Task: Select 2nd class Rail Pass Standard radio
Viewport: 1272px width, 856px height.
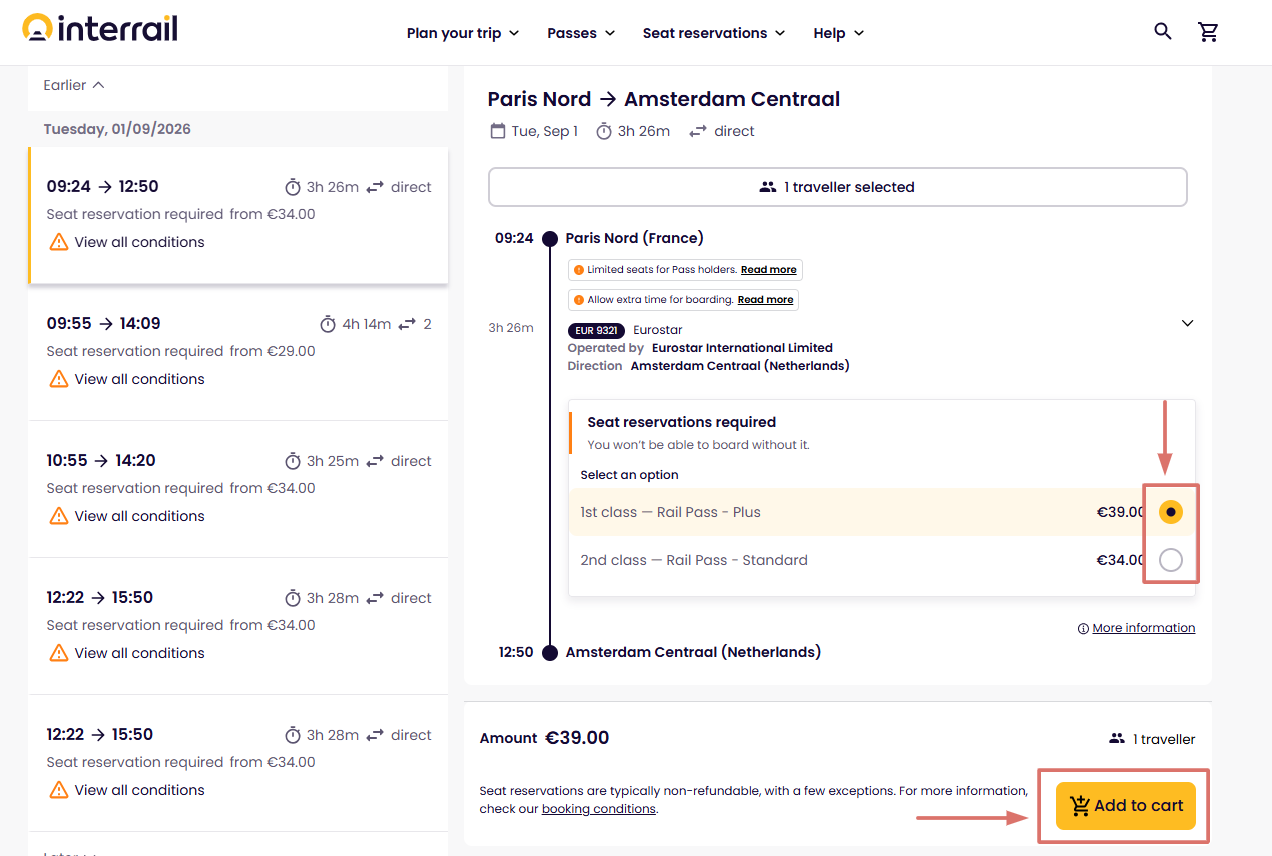Action: pyautogui.click(x=1170, y=560)
